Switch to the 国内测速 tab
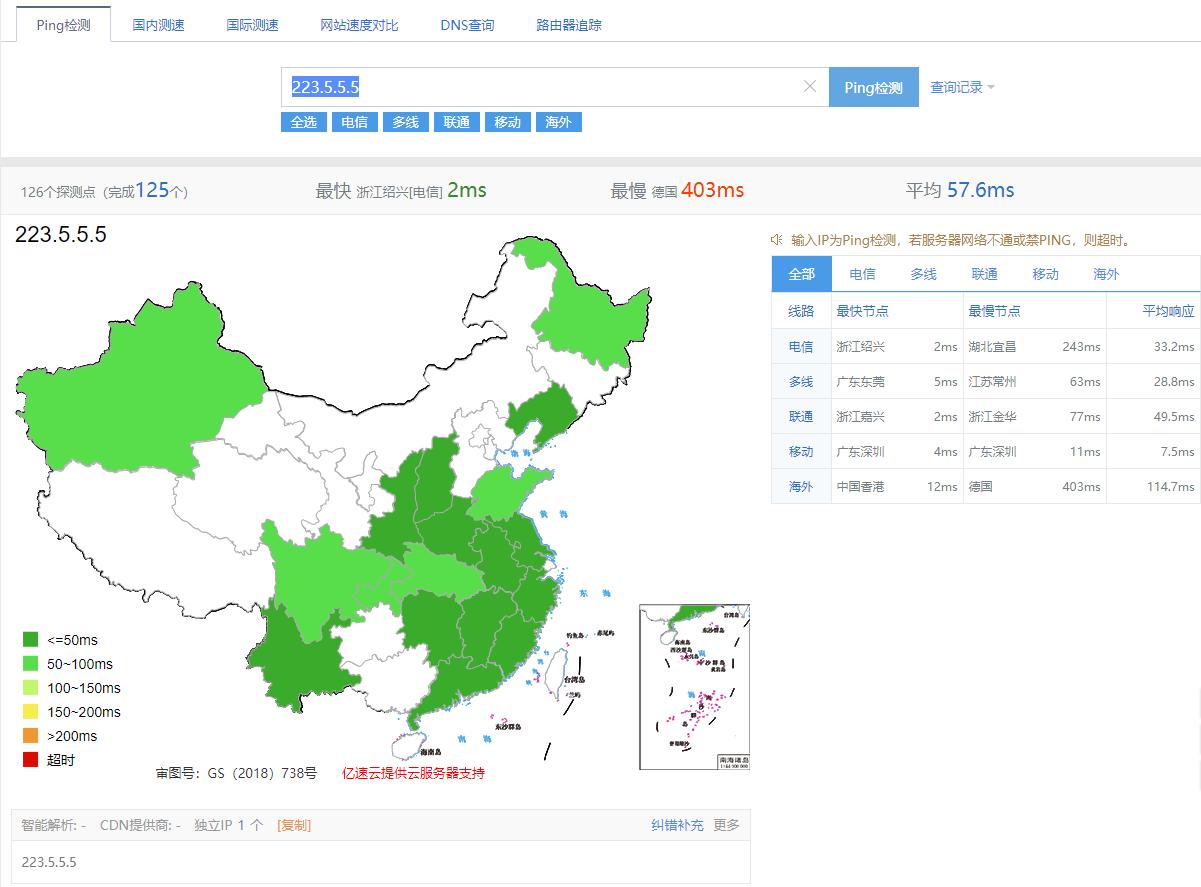 pyautogui.click(x=157, y=24)
